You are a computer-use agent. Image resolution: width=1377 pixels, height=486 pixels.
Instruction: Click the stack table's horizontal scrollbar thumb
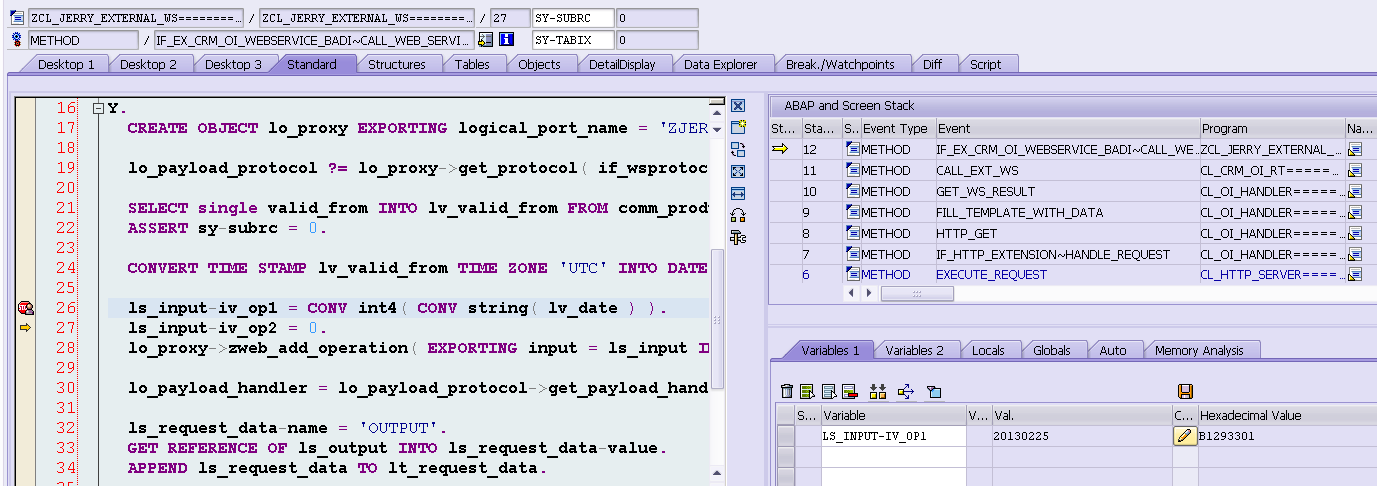click(917, 294)
